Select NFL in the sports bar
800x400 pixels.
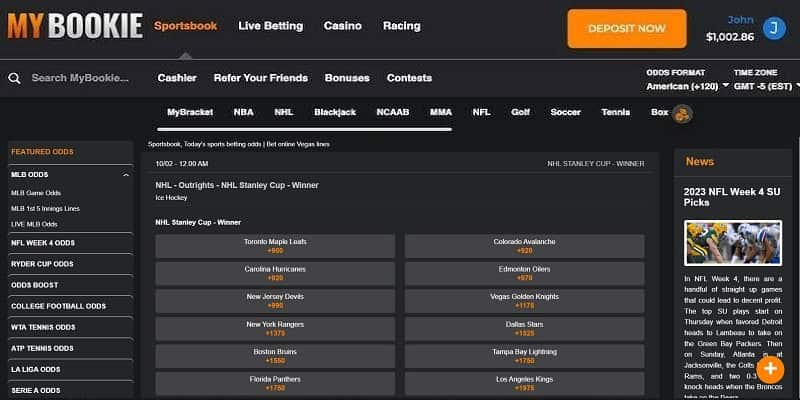pyautogui.click(x=481, y=112)
